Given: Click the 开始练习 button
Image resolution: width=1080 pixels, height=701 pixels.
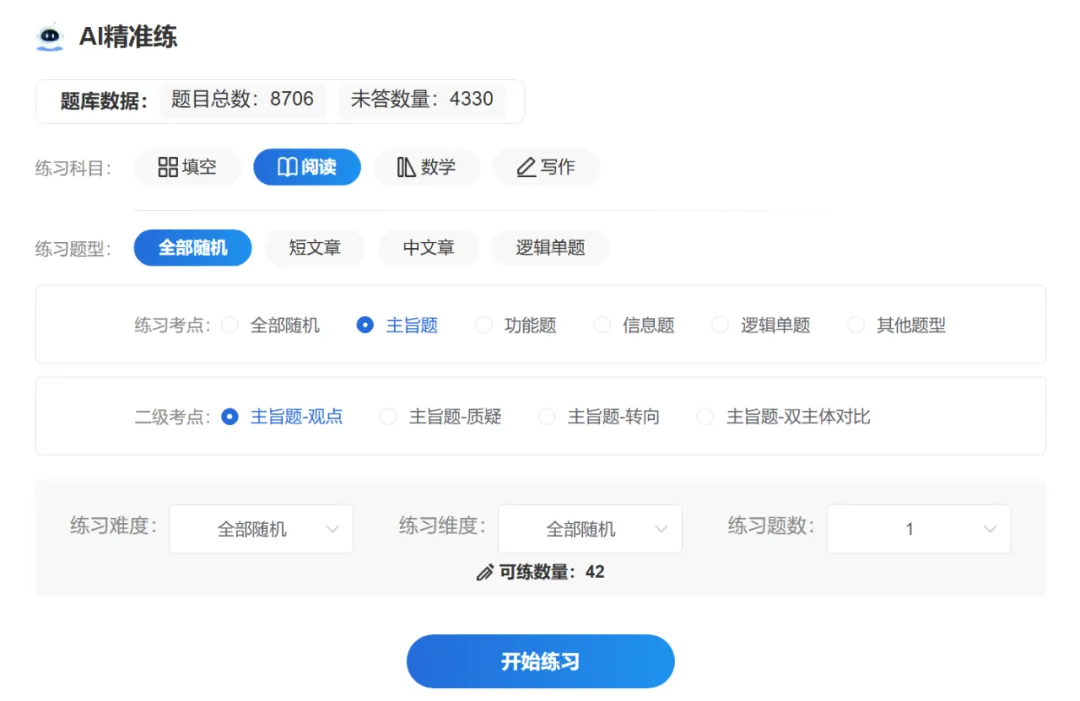Looking at the screenshot, I should pos(539,661).
